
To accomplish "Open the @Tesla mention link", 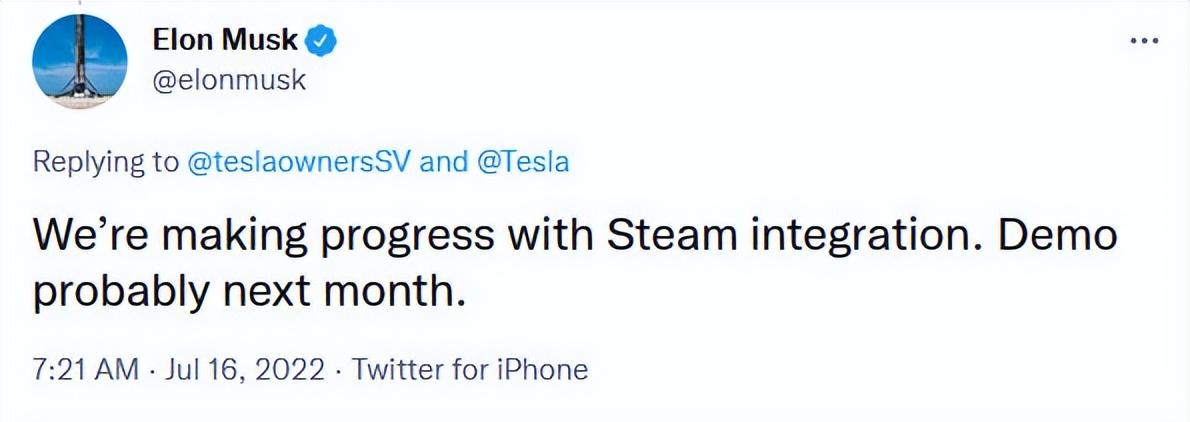I will tap(522, 162).
